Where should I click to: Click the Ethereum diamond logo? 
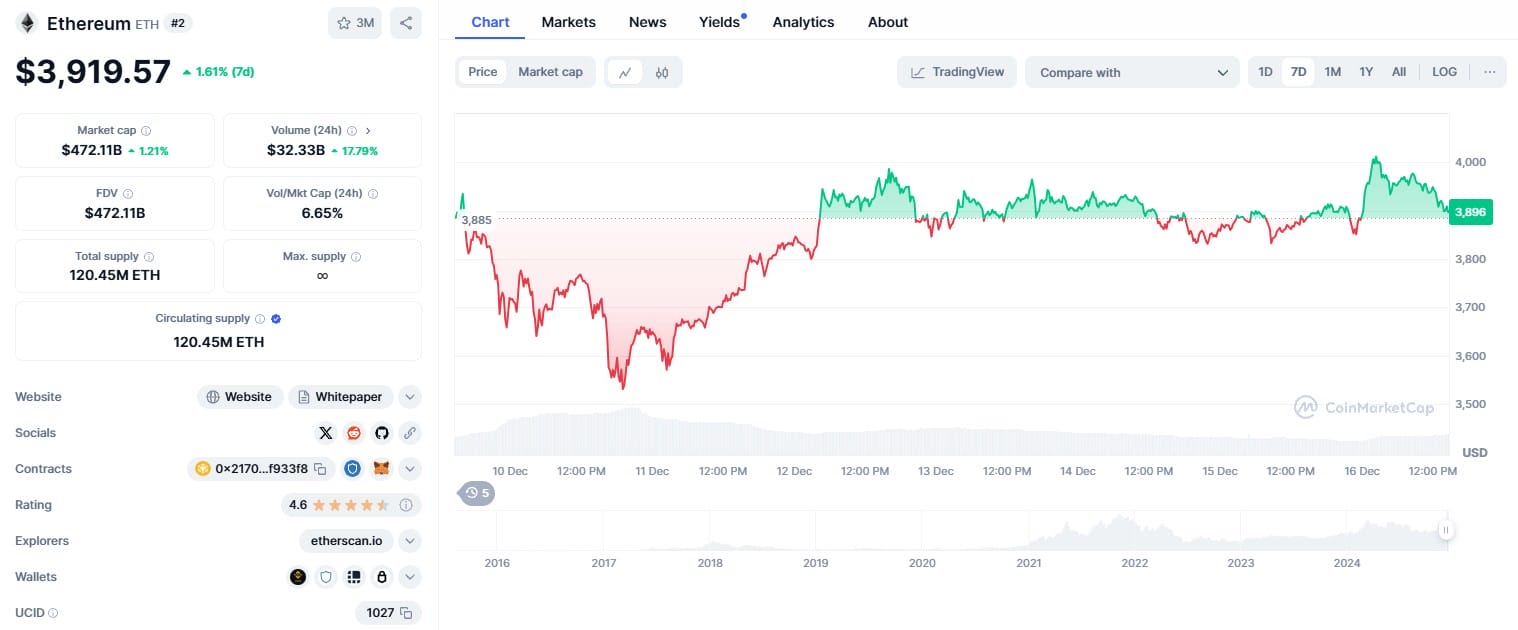pyautogui.click(x=27, y=23)
